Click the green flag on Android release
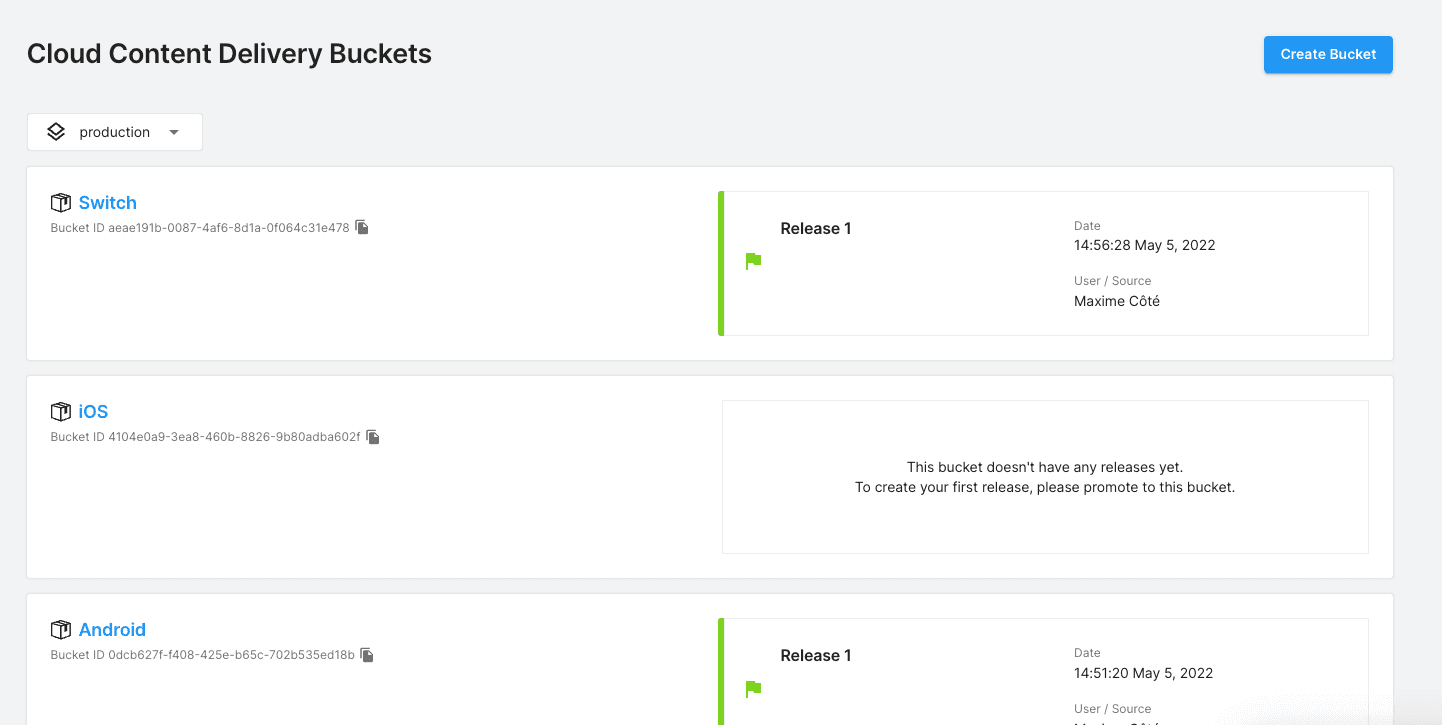The image size is (1442, 725). pos(754,688)
